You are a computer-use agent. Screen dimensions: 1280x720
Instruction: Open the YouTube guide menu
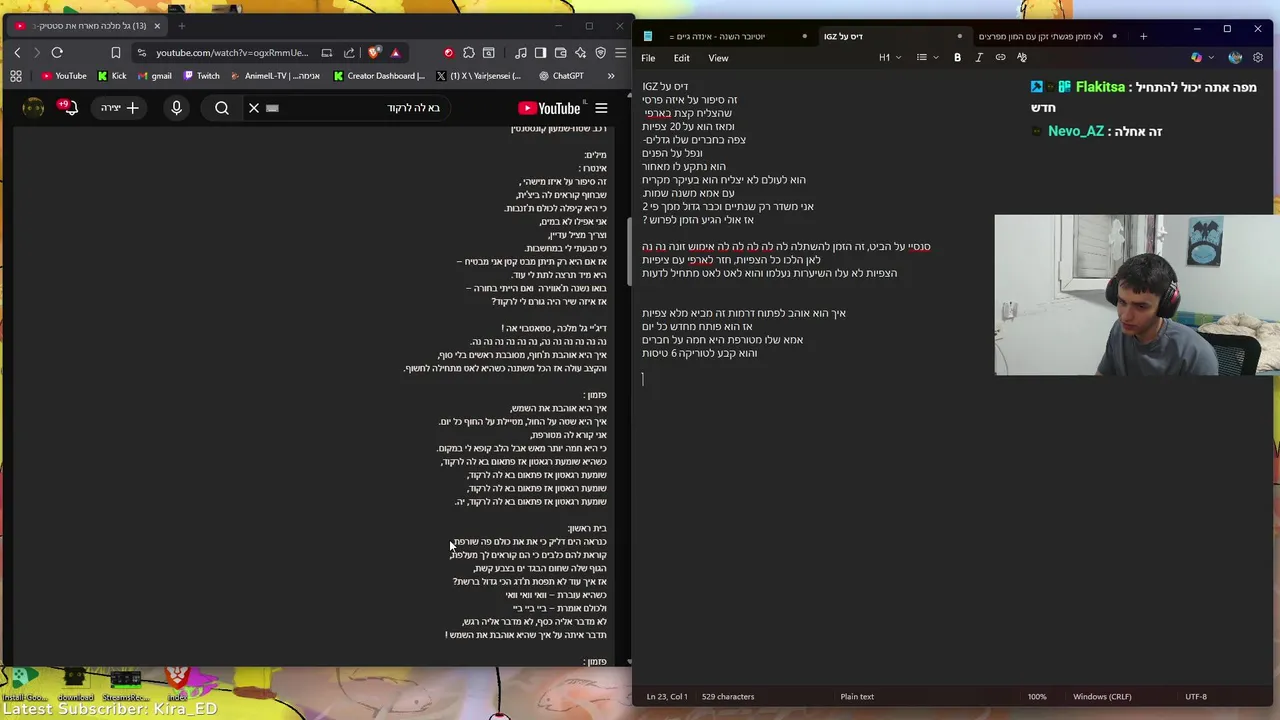(x=601, y=108)
